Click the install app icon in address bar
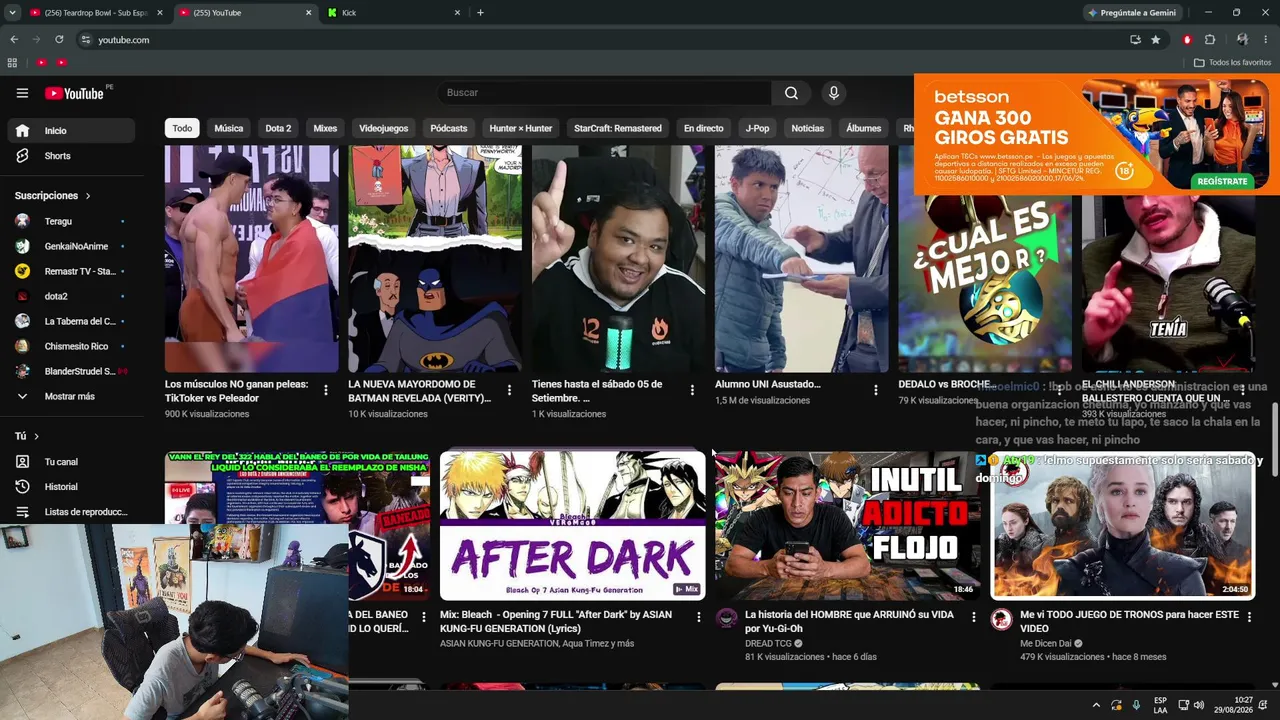The width and height of the screenshot is (1280, 720). tap(1135, 40)
